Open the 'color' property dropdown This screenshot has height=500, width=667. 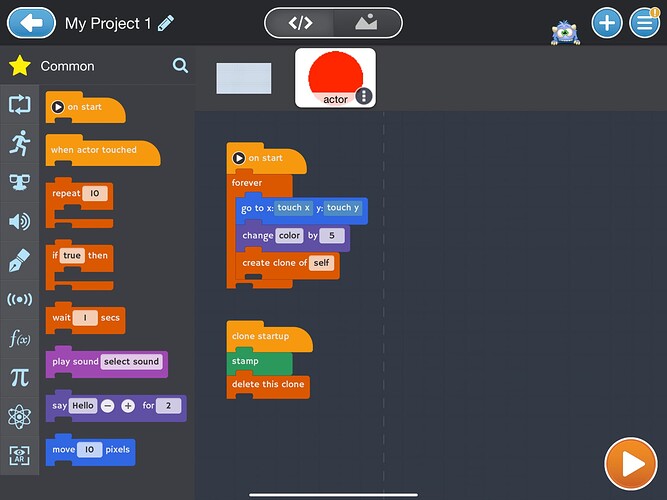289,236
